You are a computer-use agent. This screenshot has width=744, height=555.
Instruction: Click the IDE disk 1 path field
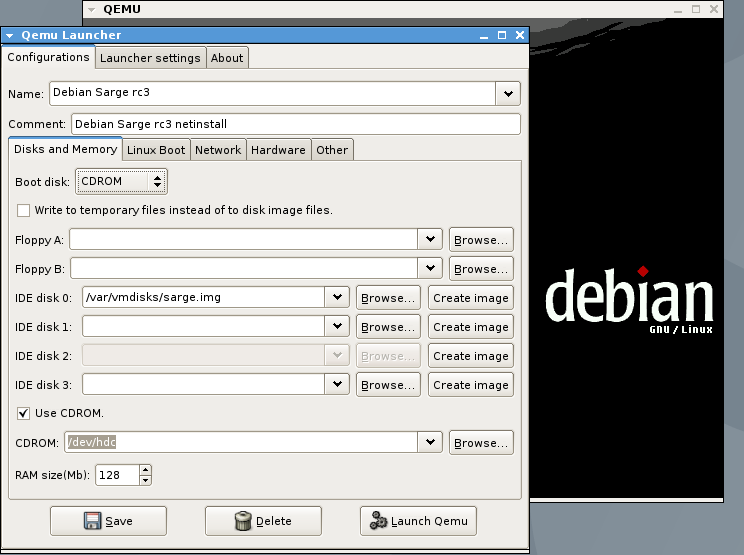[x=204, y=326]
